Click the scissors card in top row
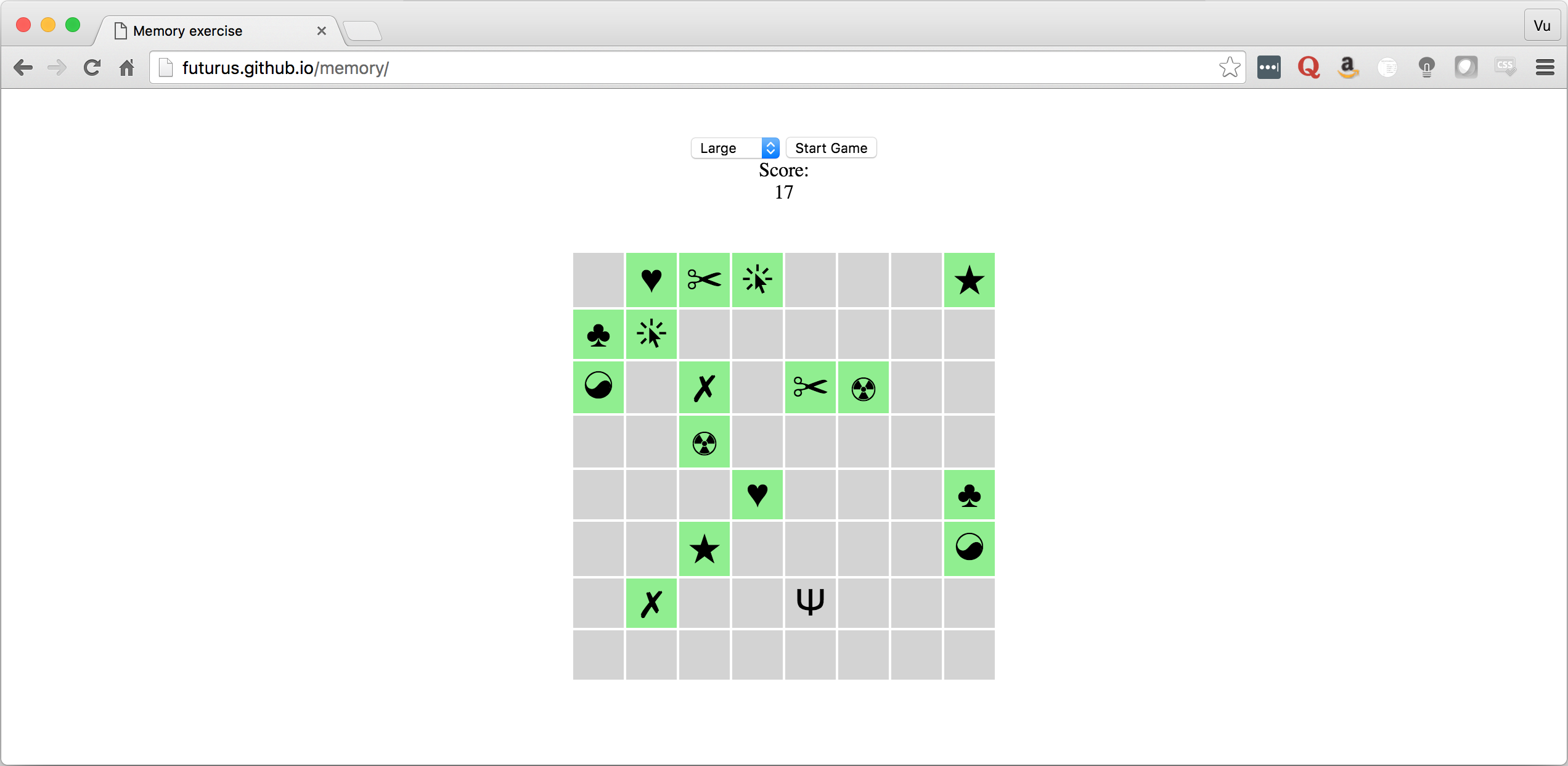 (x=704, y=280)
